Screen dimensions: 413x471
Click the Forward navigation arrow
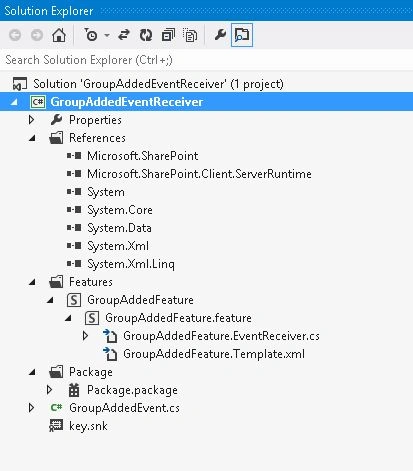tap(37, 35)
